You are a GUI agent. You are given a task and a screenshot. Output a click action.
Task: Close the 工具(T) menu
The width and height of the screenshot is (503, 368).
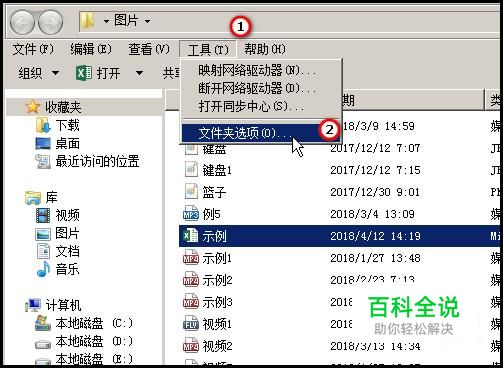click(208, 50)
